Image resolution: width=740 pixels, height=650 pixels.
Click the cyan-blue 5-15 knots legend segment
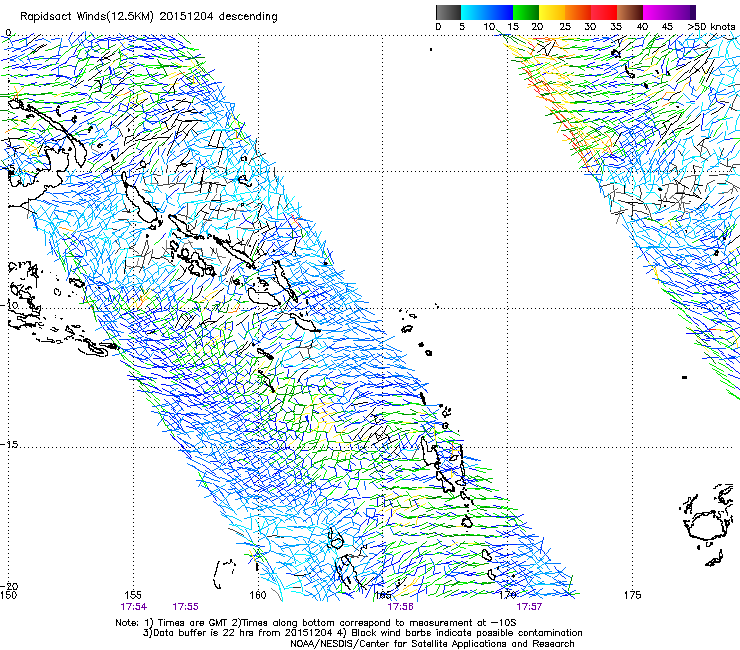point(487,12)
